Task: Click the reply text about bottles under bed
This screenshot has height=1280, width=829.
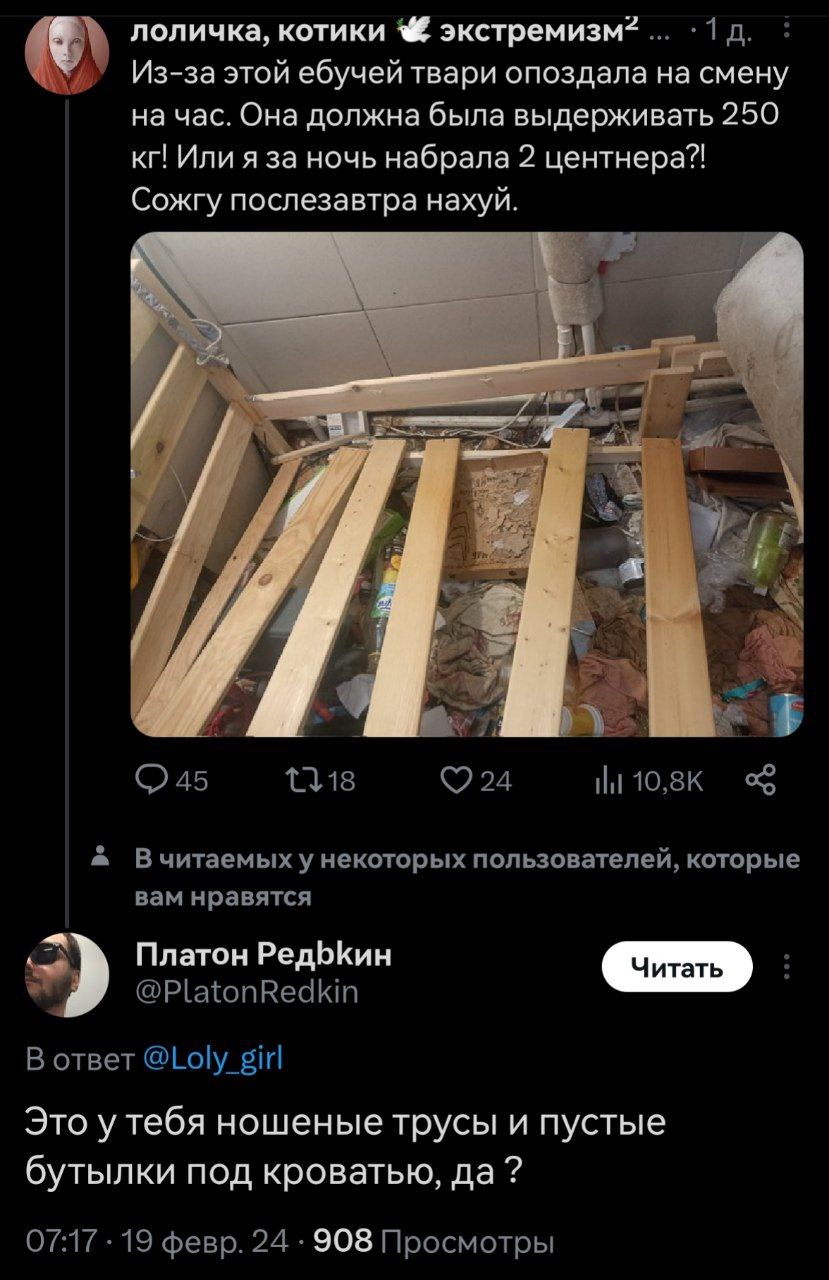Action: [344, 1145]
